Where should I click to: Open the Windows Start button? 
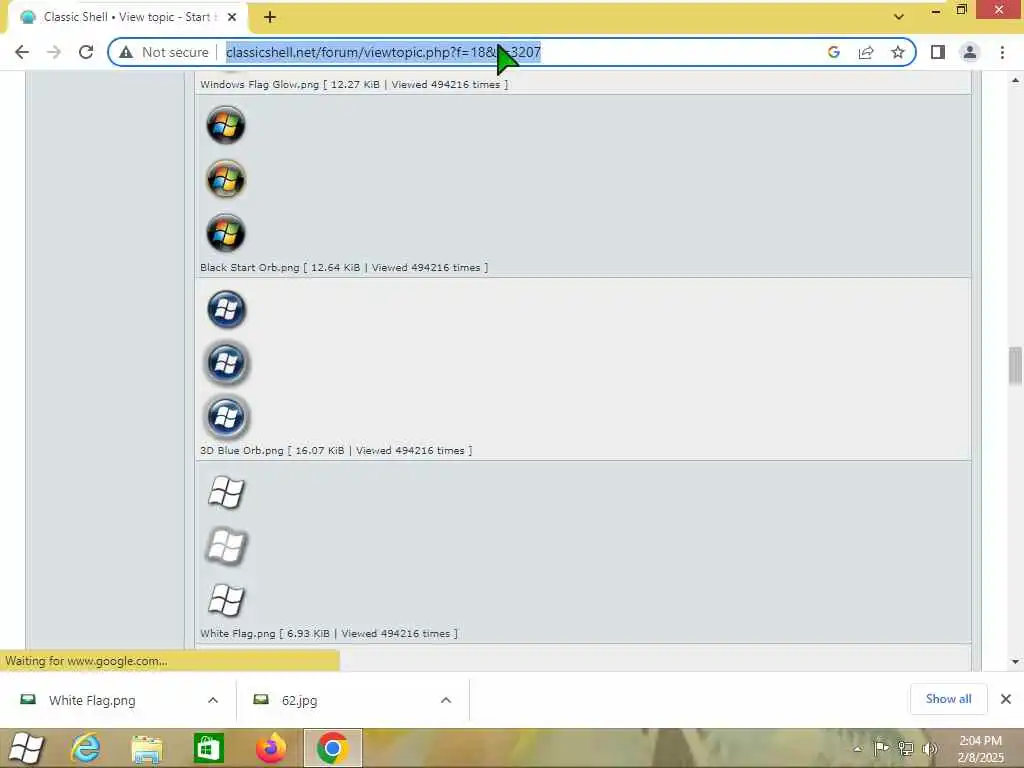click(x=26, y=748)
